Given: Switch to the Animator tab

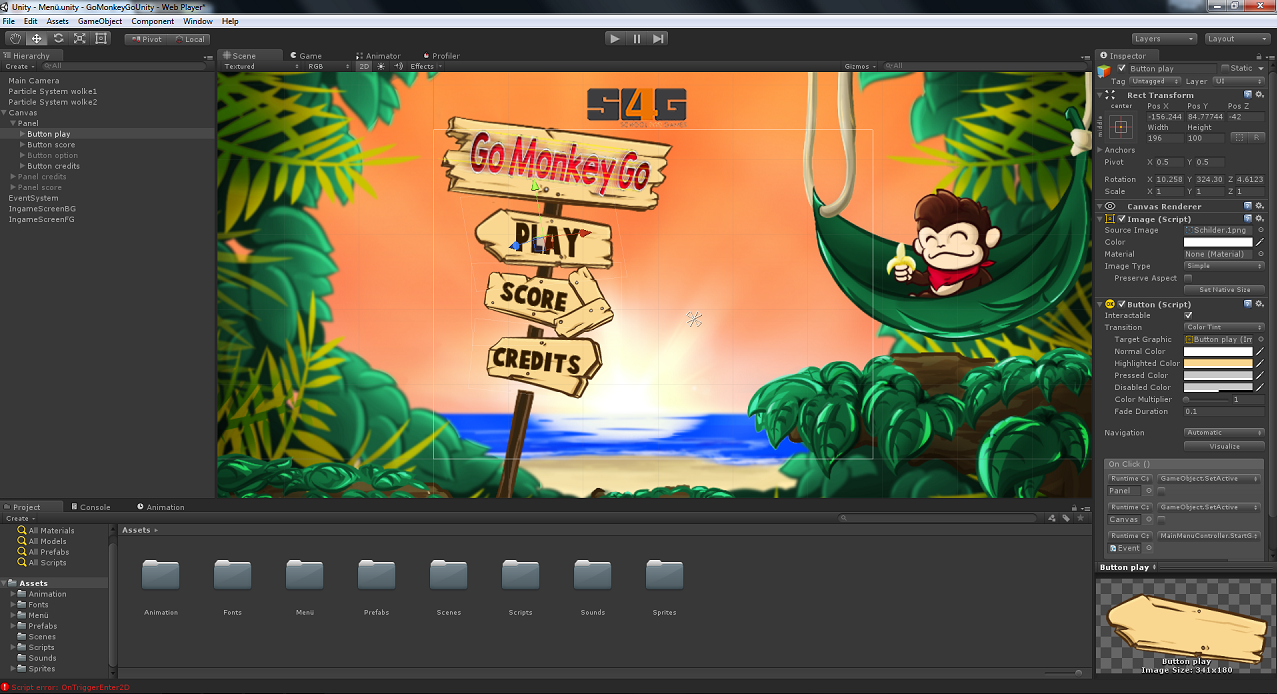Looking at the screenshot, I should [x=378, y=56].
